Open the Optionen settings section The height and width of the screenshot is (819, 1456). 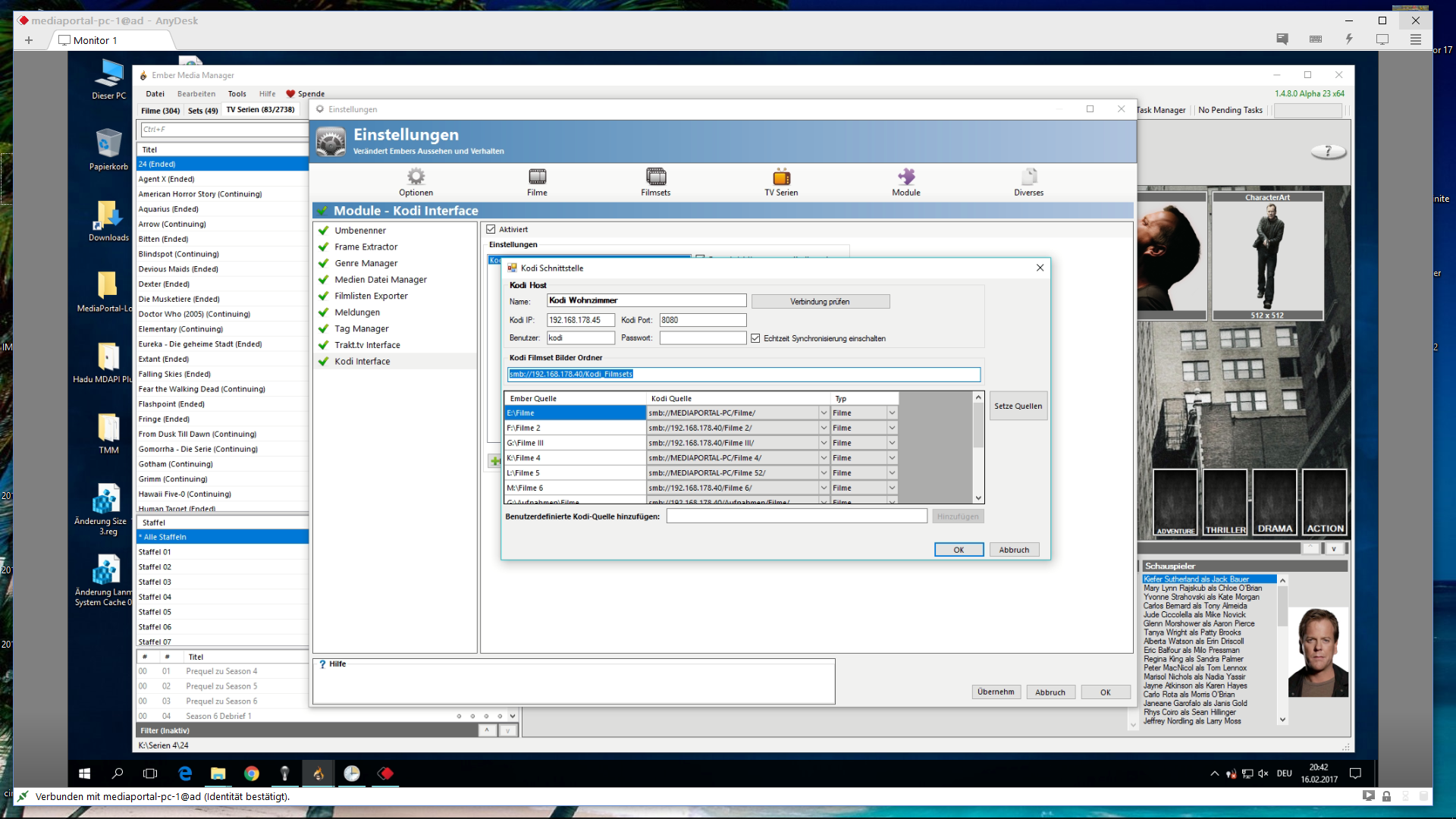pyautogui.click(x=416, y=182)
